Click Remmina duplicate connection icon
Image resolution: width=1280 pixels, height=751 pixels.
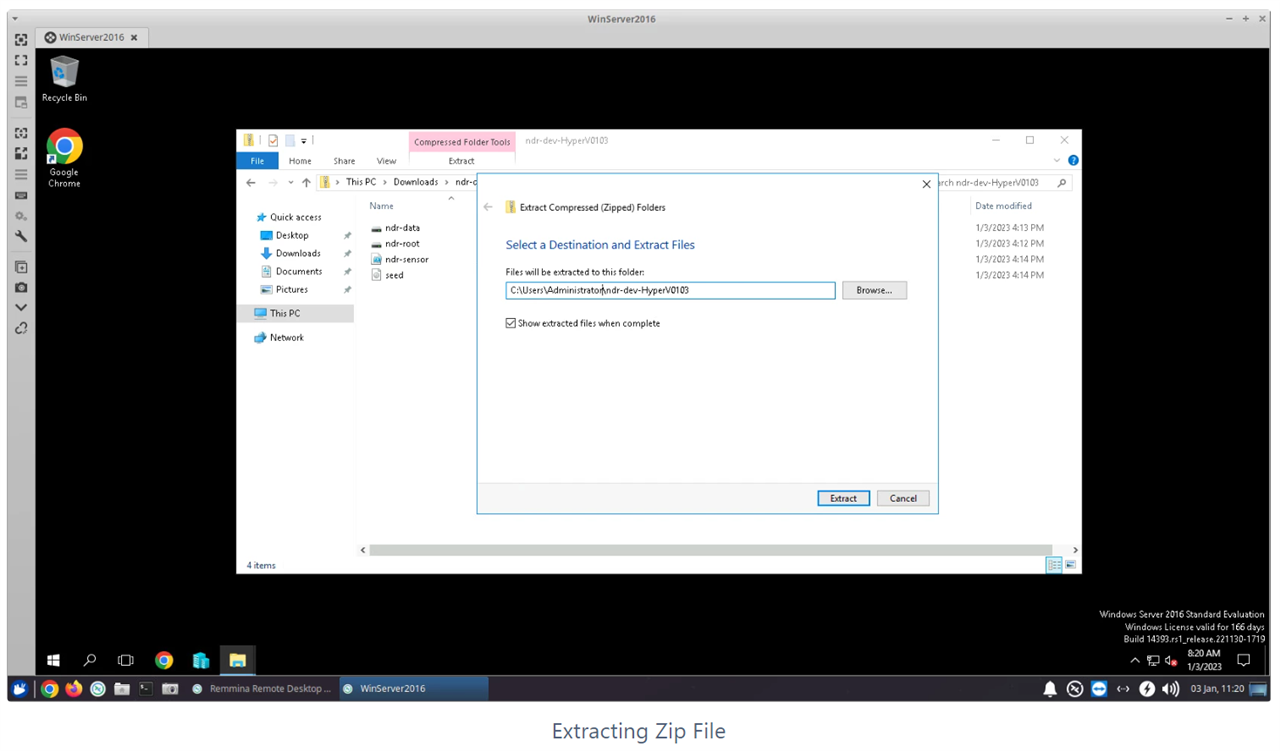[x=21, y=267]
